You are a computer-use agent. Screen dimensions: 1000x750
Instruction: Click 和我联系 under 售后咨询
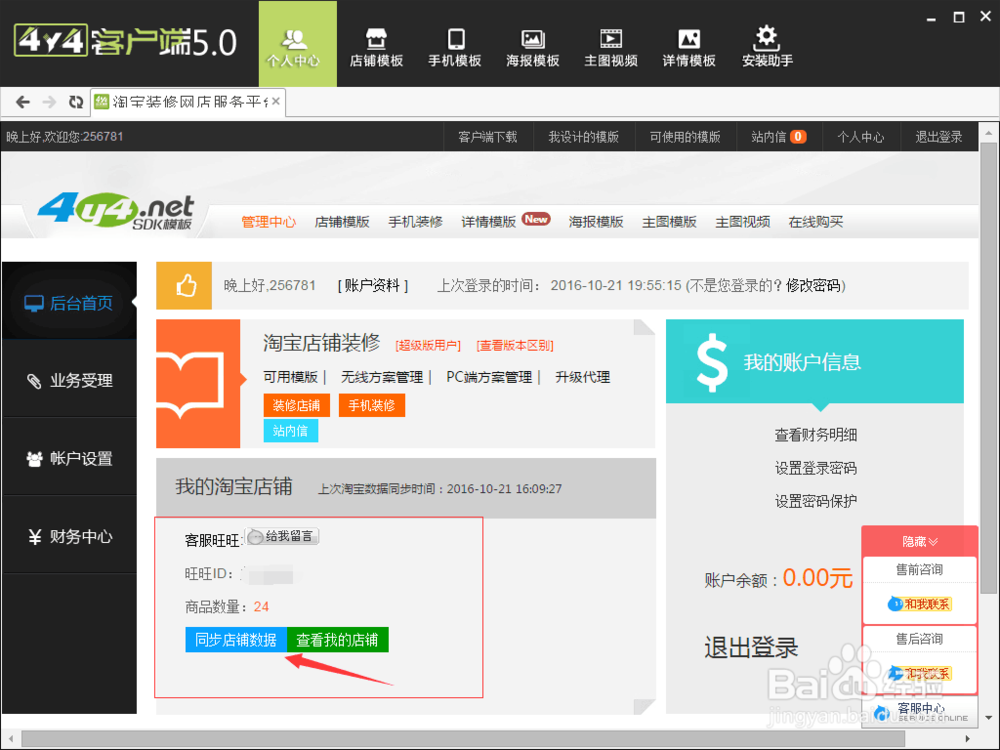pos(920,673)
